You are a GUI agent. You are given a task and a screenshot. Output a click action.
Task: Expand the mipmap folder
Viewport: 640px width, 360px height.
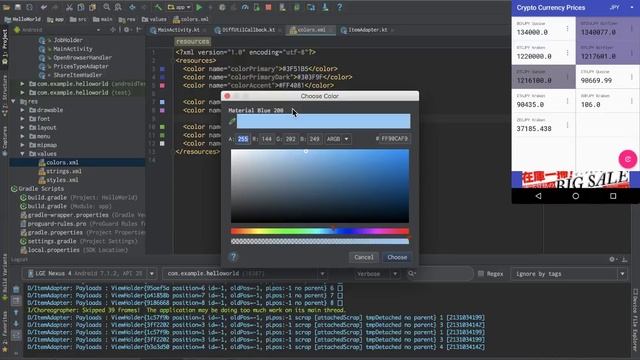[x=22, y=145]
